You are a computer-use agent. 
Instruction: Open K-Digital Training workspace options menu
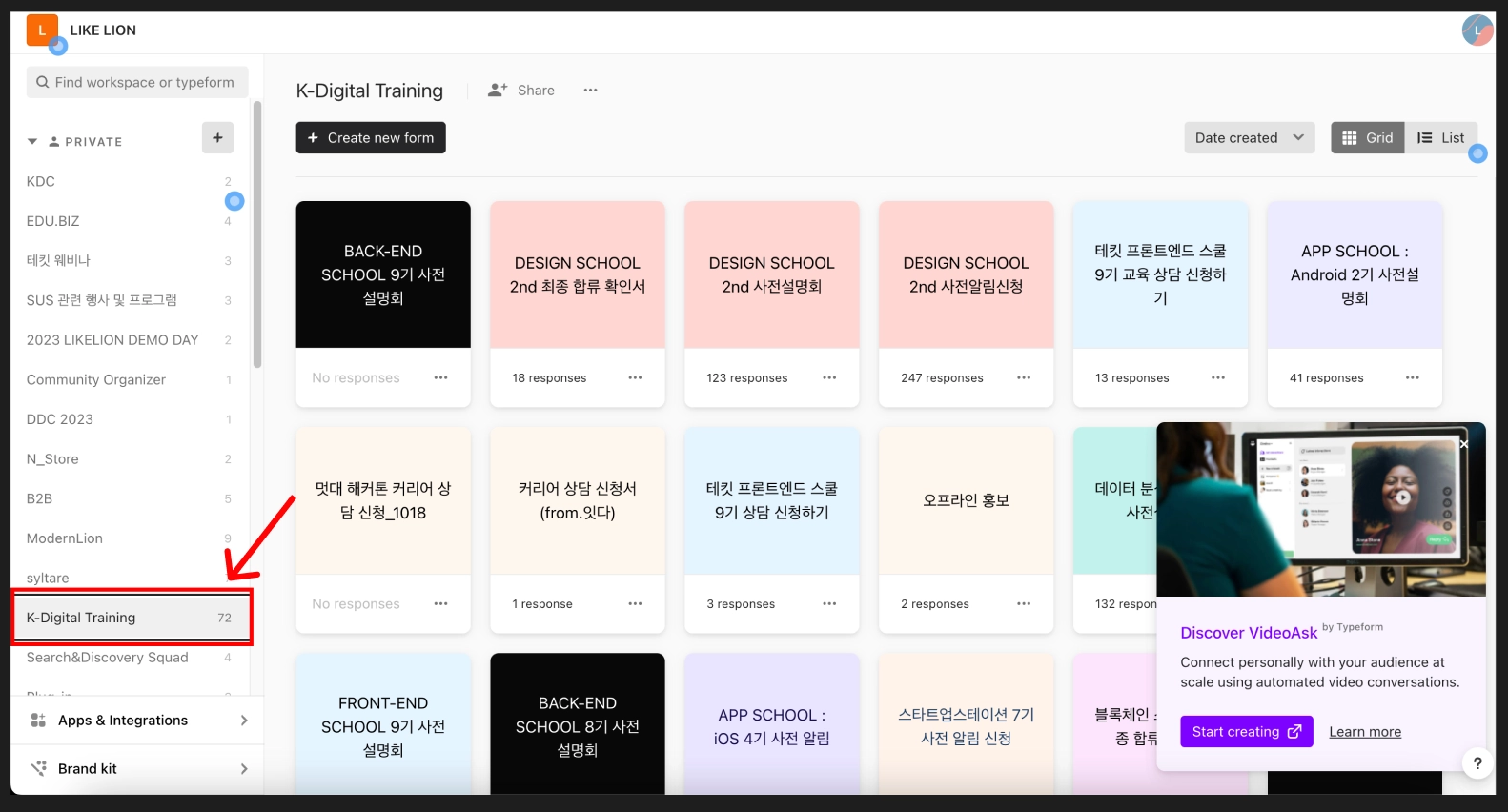pyautogui.click(x=591, y=91)
